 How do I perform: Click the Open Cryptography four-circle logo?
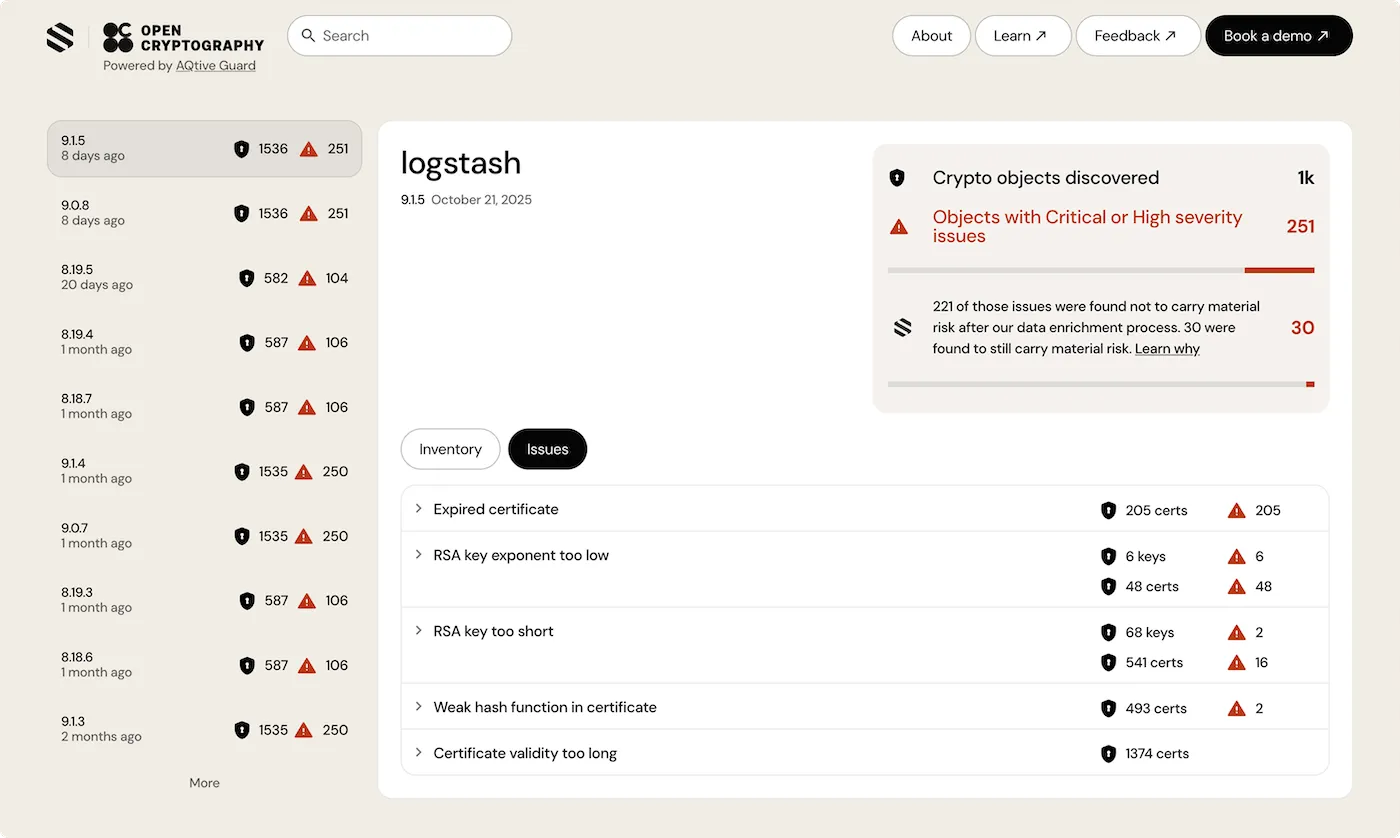point(117,37)
